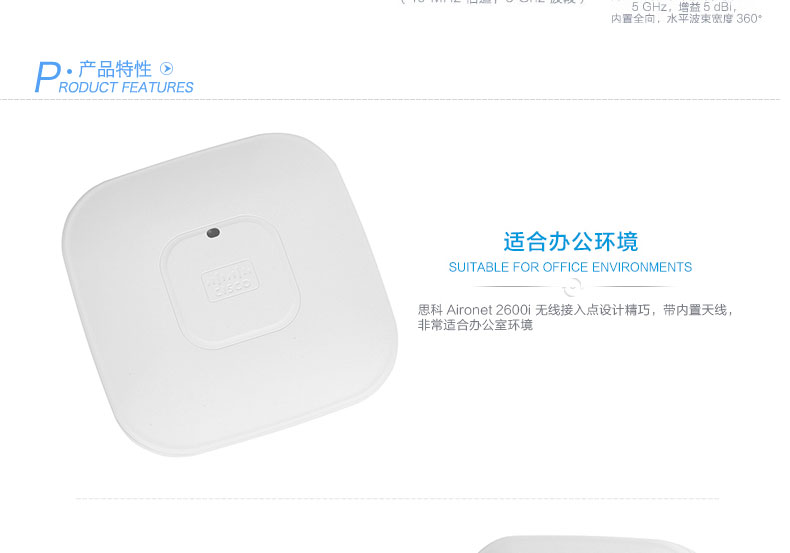Click the raised center square of the access point
Screen dimensions: 790x553
pos(230,282)
